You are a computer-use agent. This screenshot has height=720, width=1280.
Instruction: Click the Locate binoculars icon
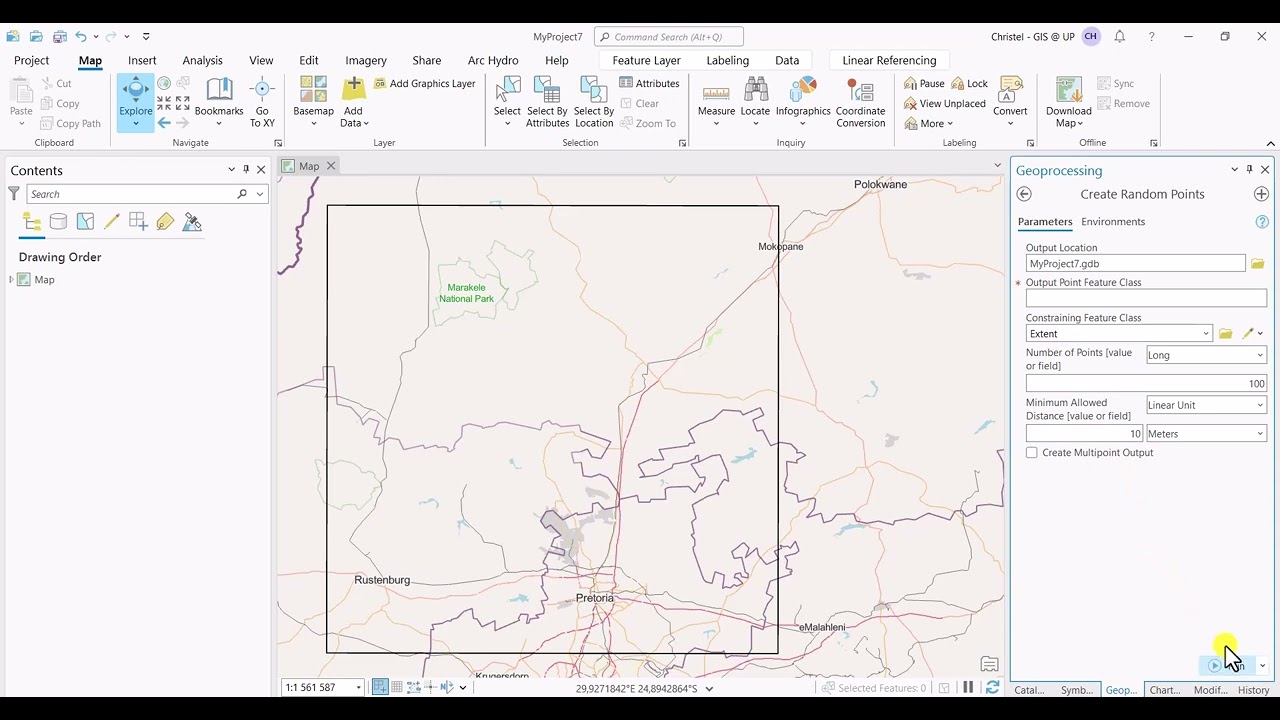[x=755, y=92]
